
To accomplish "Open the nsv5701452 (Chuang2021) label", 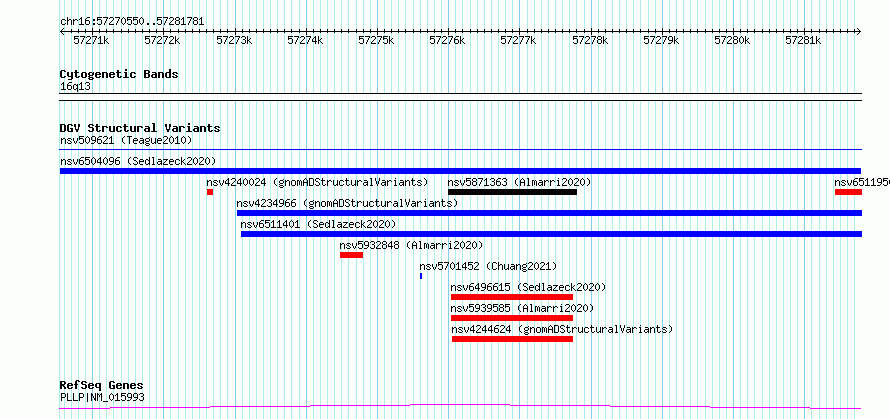I will (x=488, y=266).
